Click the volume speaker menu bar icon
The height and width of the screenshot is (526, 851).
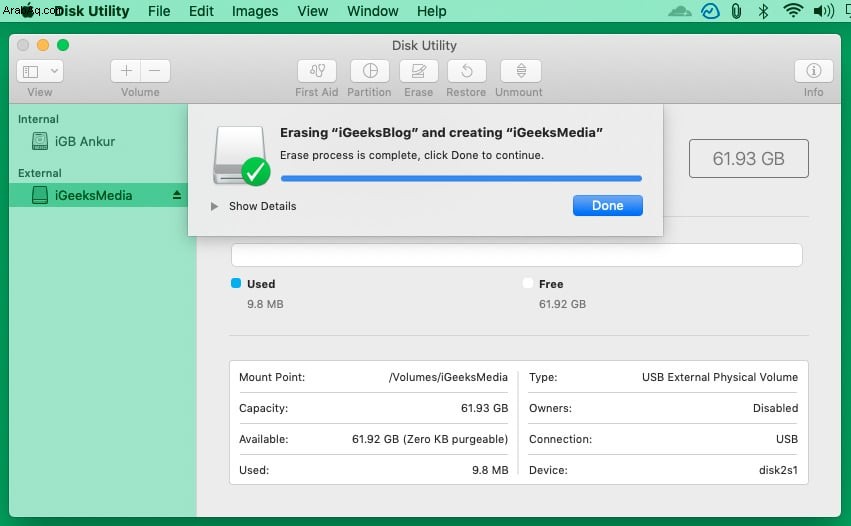pyautogui.click(x=823, y=11)
